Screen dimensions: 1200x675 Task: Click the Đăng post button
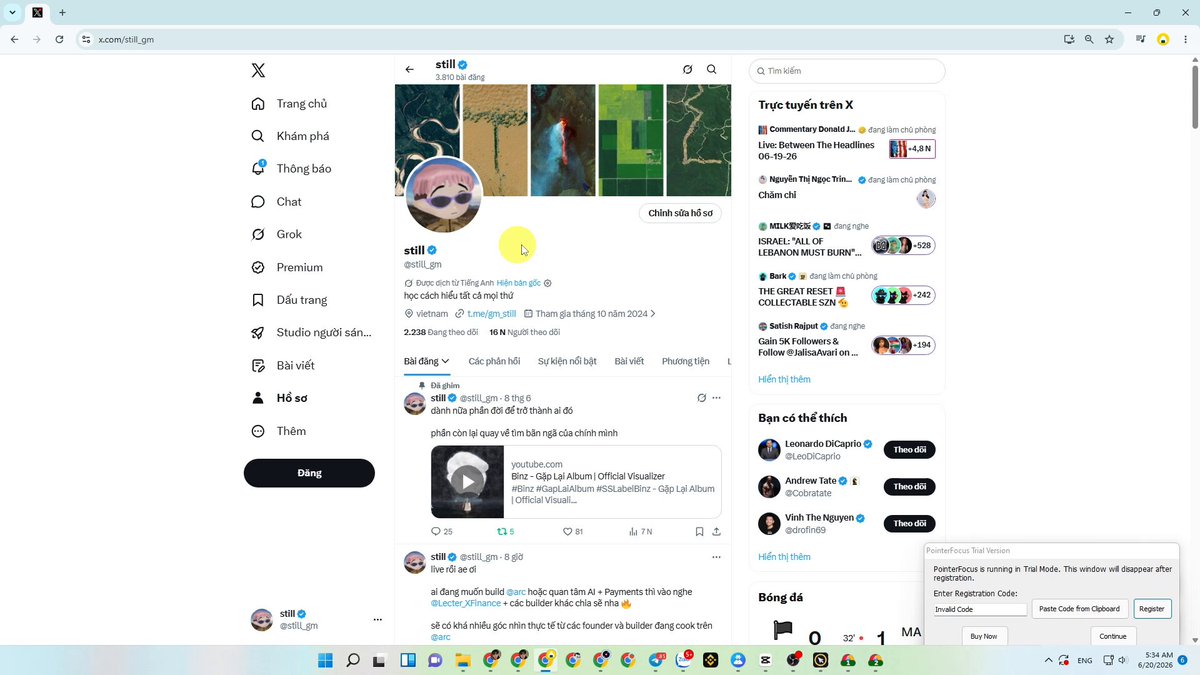pos(309,473)
